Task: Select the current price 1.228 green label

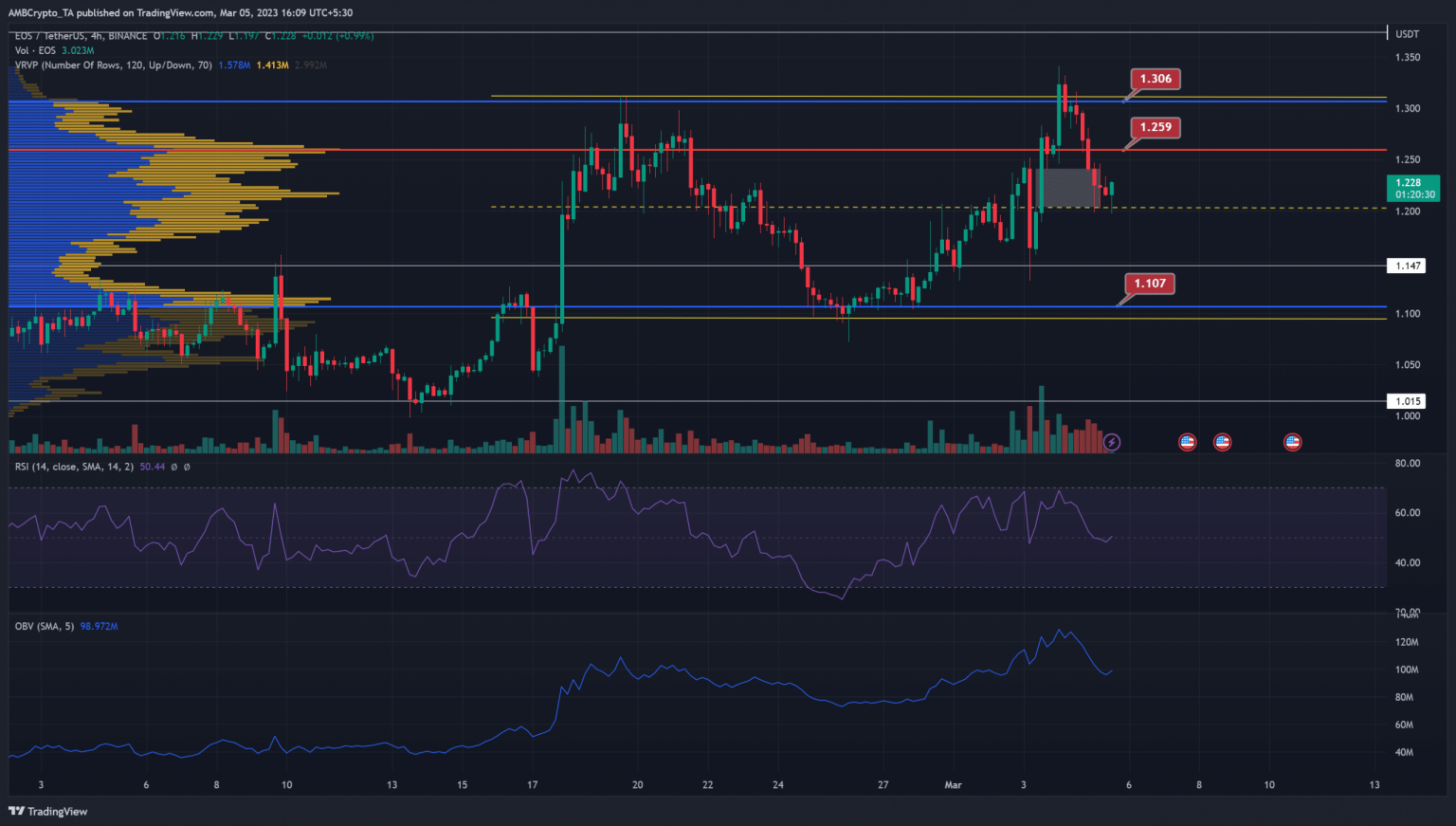Action: [x=1411, y=188]
